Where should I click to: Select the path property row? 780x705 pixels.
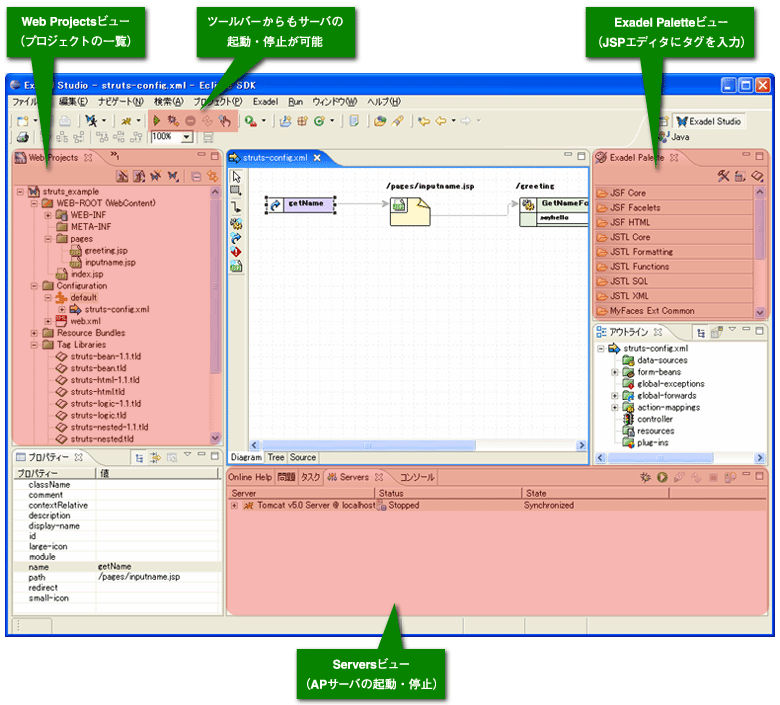[117, 578]
